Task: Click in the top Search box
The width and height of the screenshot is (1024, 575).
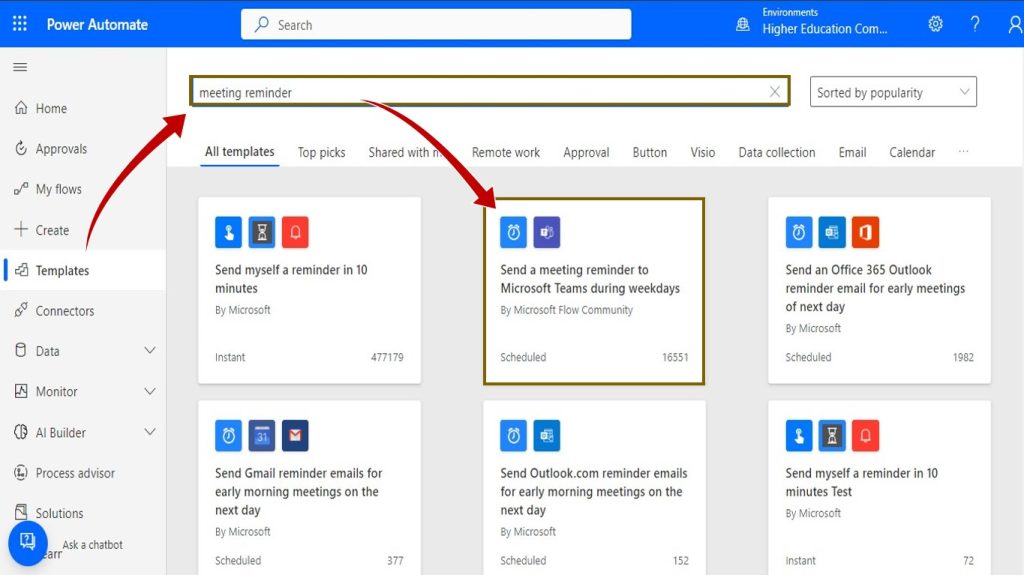Action: click(436, 24)
